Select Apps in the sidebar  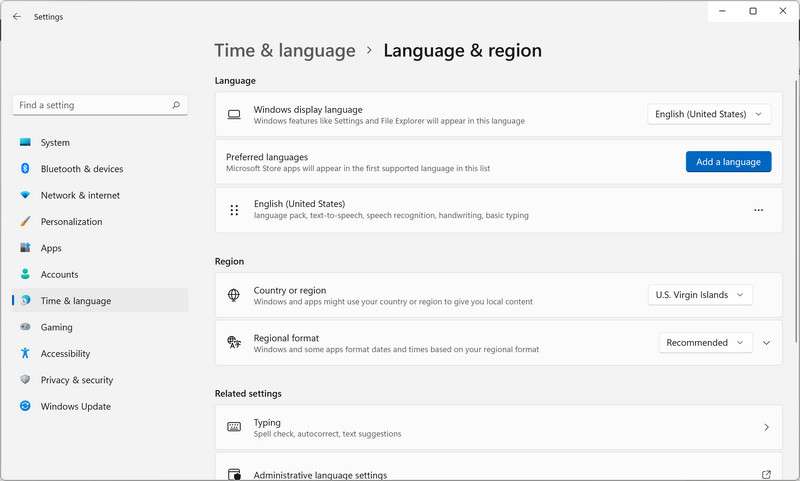pyautogui.click(x=51, y=248)
